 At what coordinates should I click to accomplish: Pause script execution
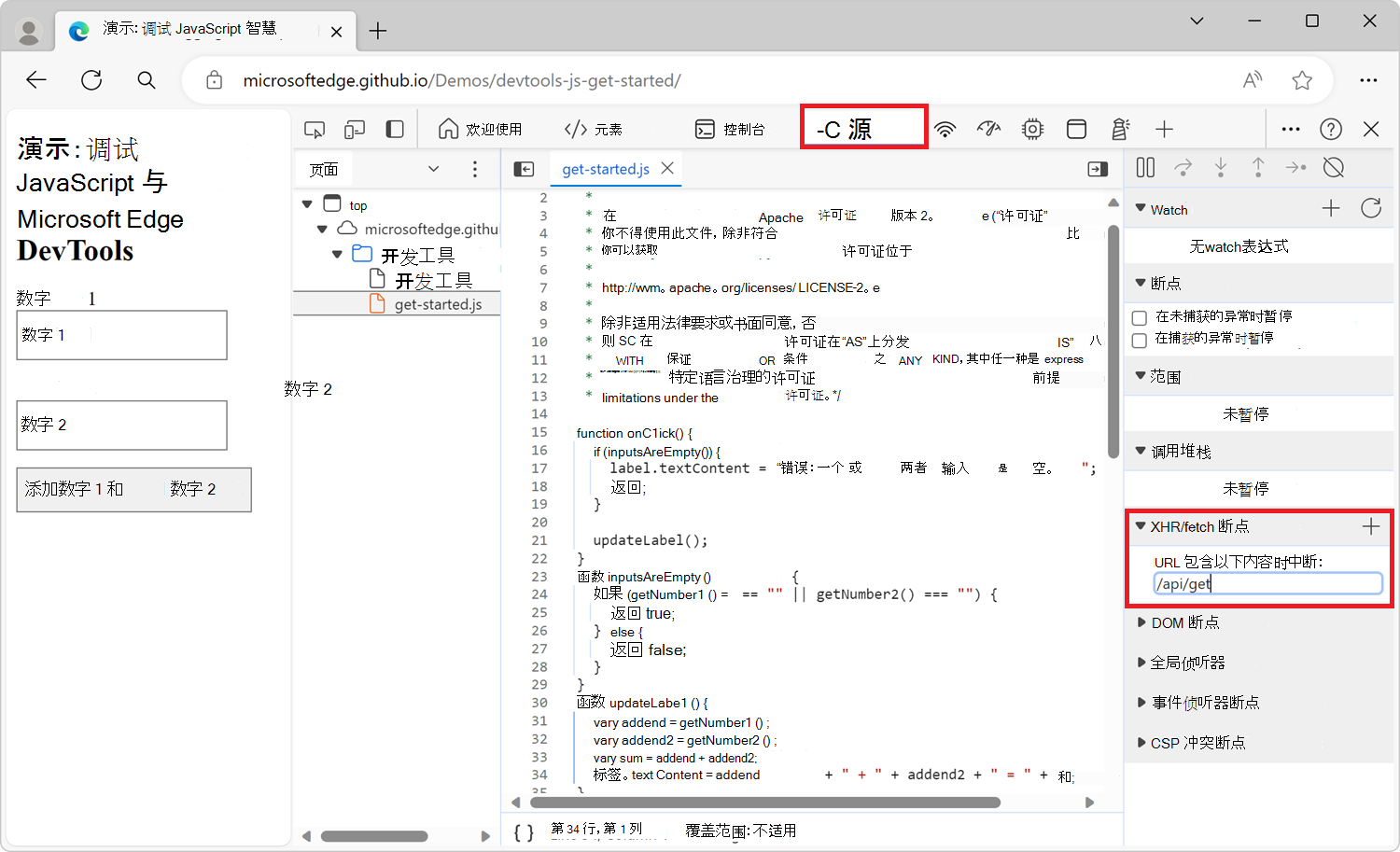click(x=1145, y=167)
